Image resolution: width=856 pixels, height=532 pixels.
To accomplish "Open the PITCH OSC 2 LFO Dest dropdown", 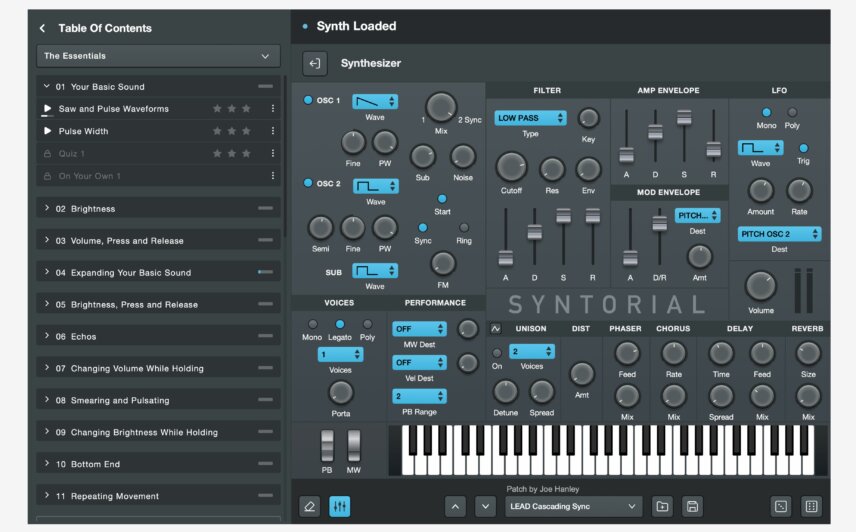I will 779,234.
